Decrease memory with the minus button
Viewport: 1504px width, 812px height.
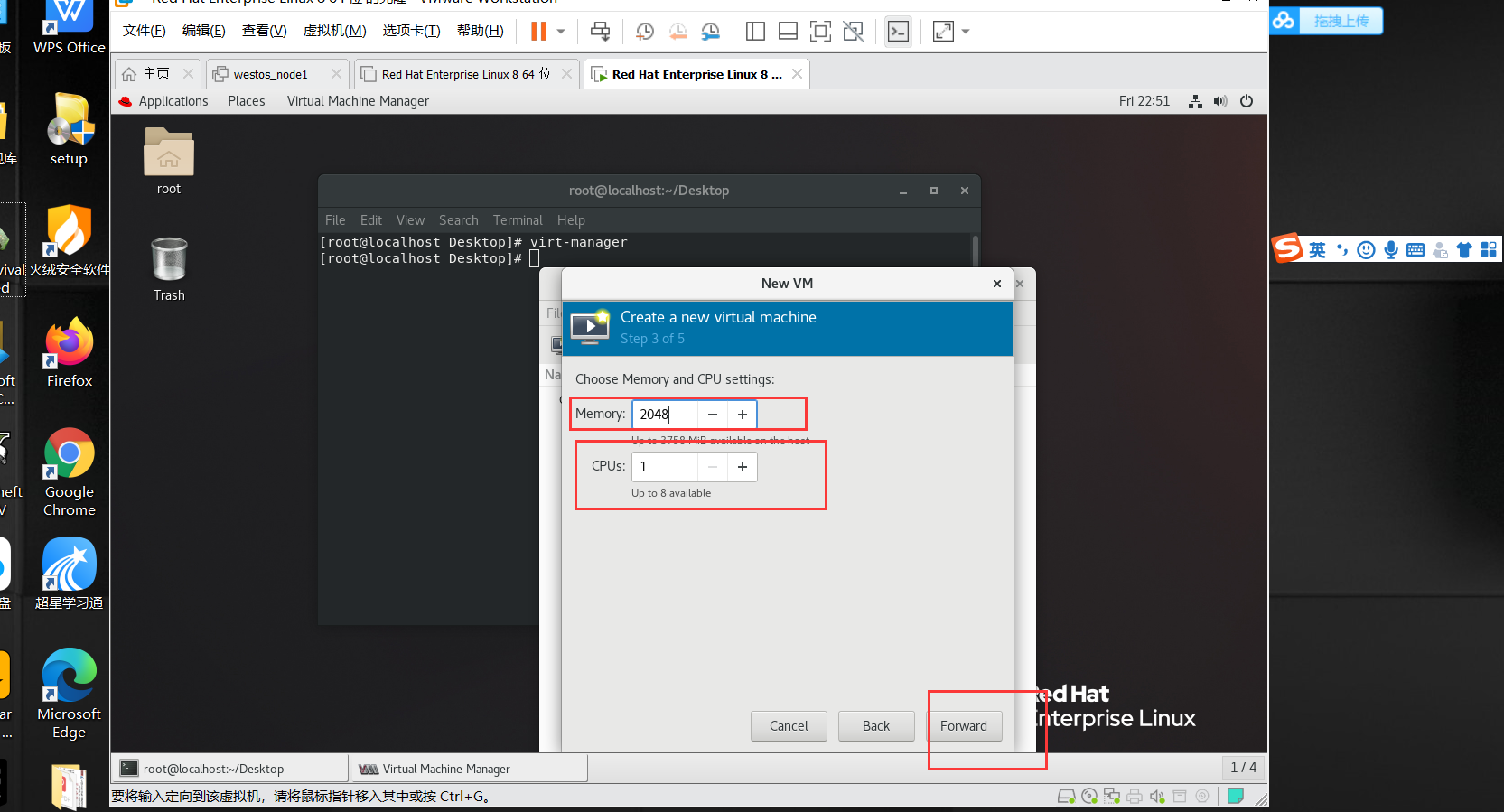[713, 414]
